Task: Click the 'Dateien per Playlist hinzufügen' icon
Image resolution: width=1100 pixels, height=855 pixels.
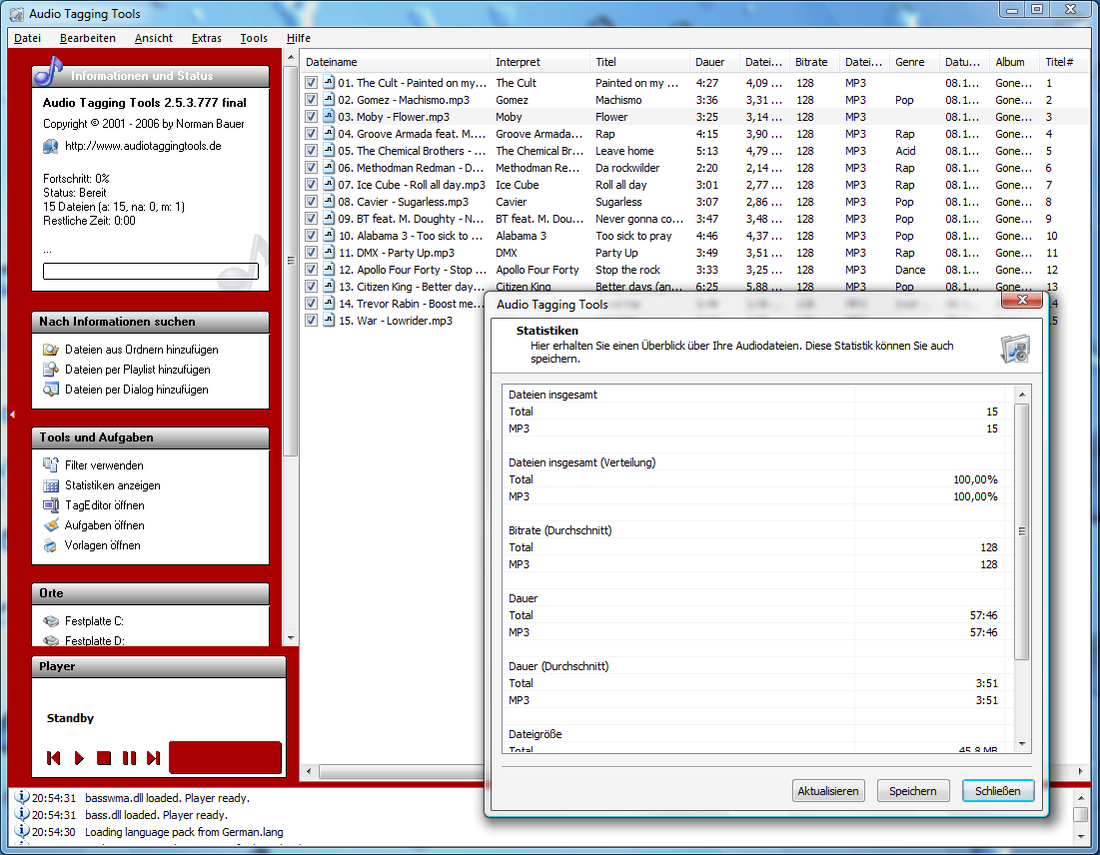Action: pos(51,370)
